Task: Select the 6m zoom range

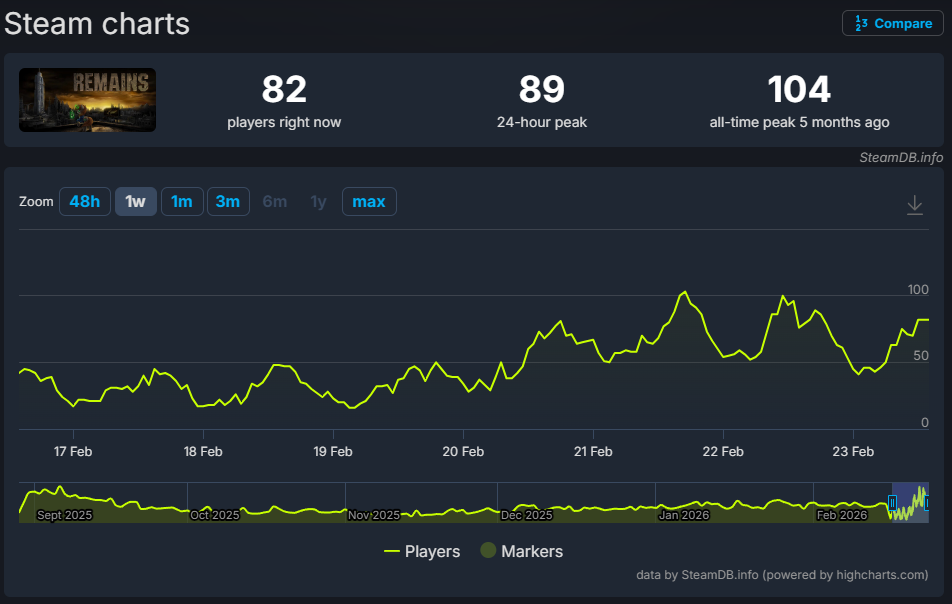Action: [x=274, y=202]
